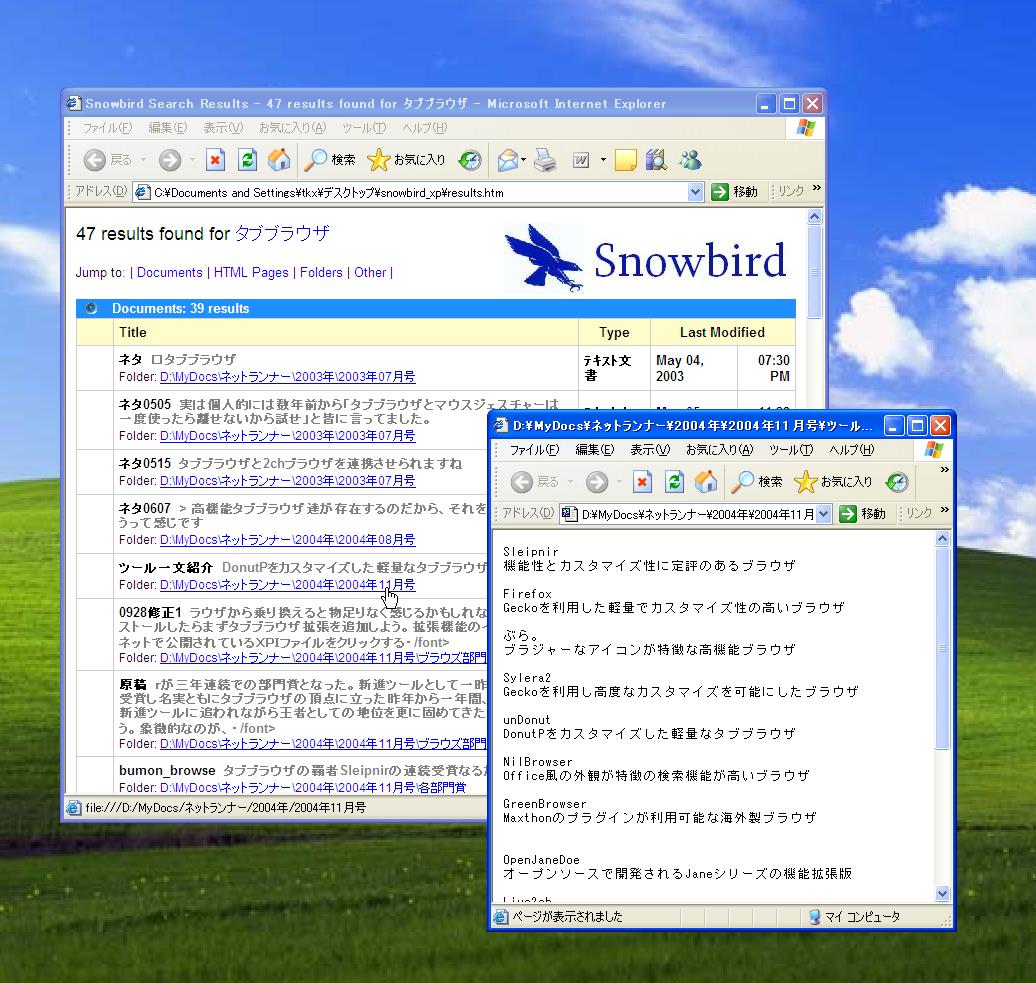Open Edit dropdown arrow beside Word icon

coord(603,160)
